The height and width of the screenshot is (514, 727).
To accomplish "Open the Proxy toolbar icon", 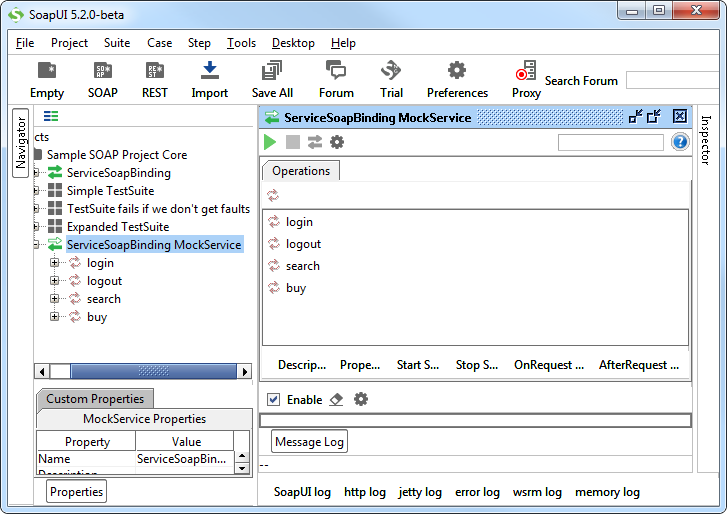I will point(526,80).
